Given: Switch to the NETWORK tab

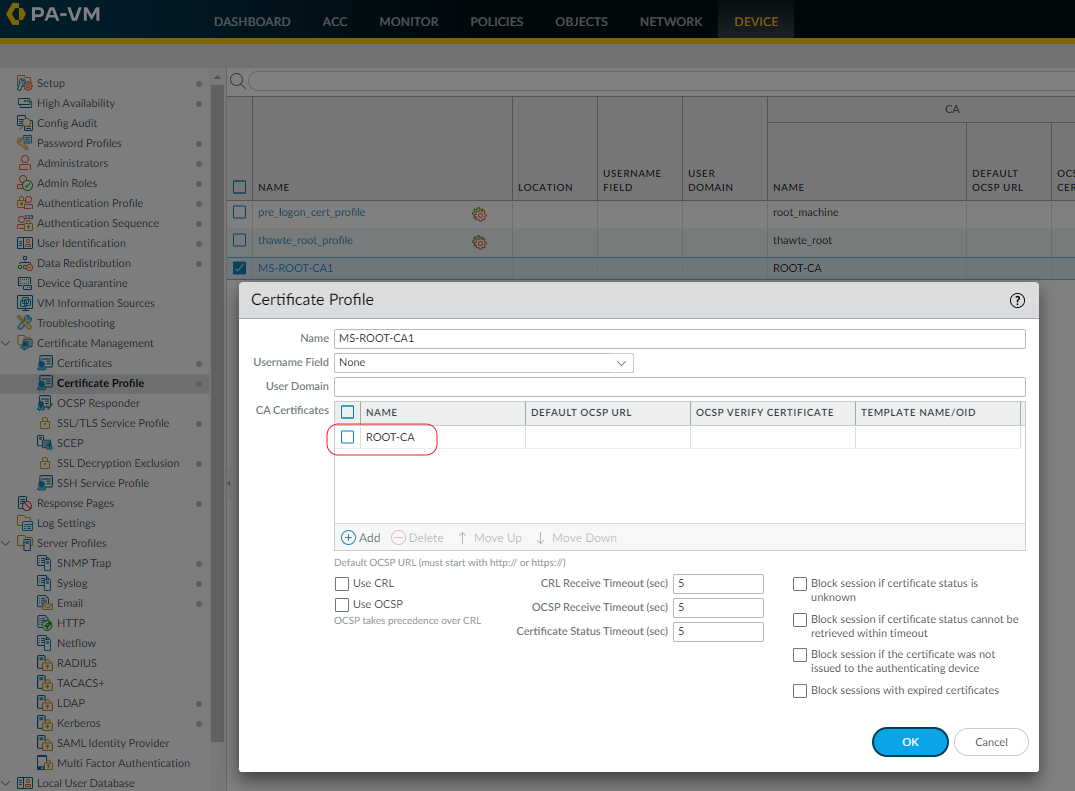Looking at the screenshot, I should click(671, 21).
